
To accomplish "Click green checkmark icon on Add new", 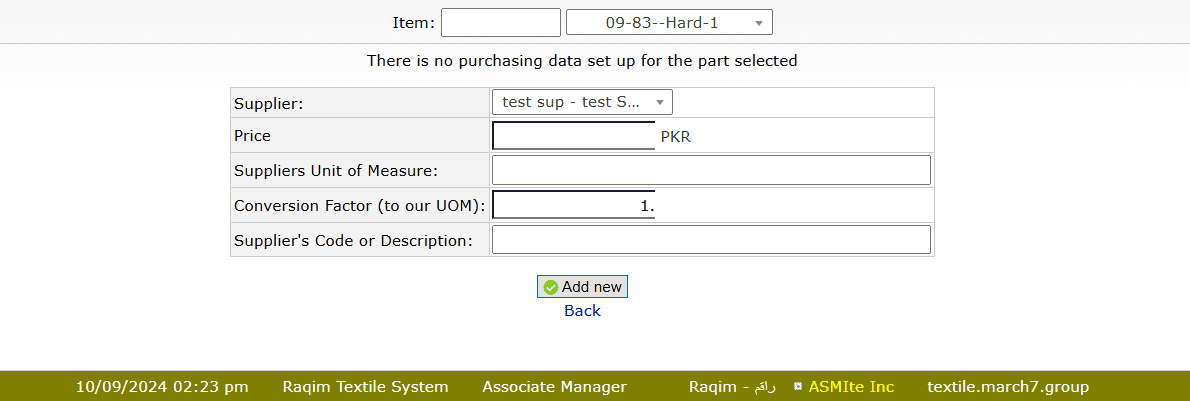I will [550, 287].
